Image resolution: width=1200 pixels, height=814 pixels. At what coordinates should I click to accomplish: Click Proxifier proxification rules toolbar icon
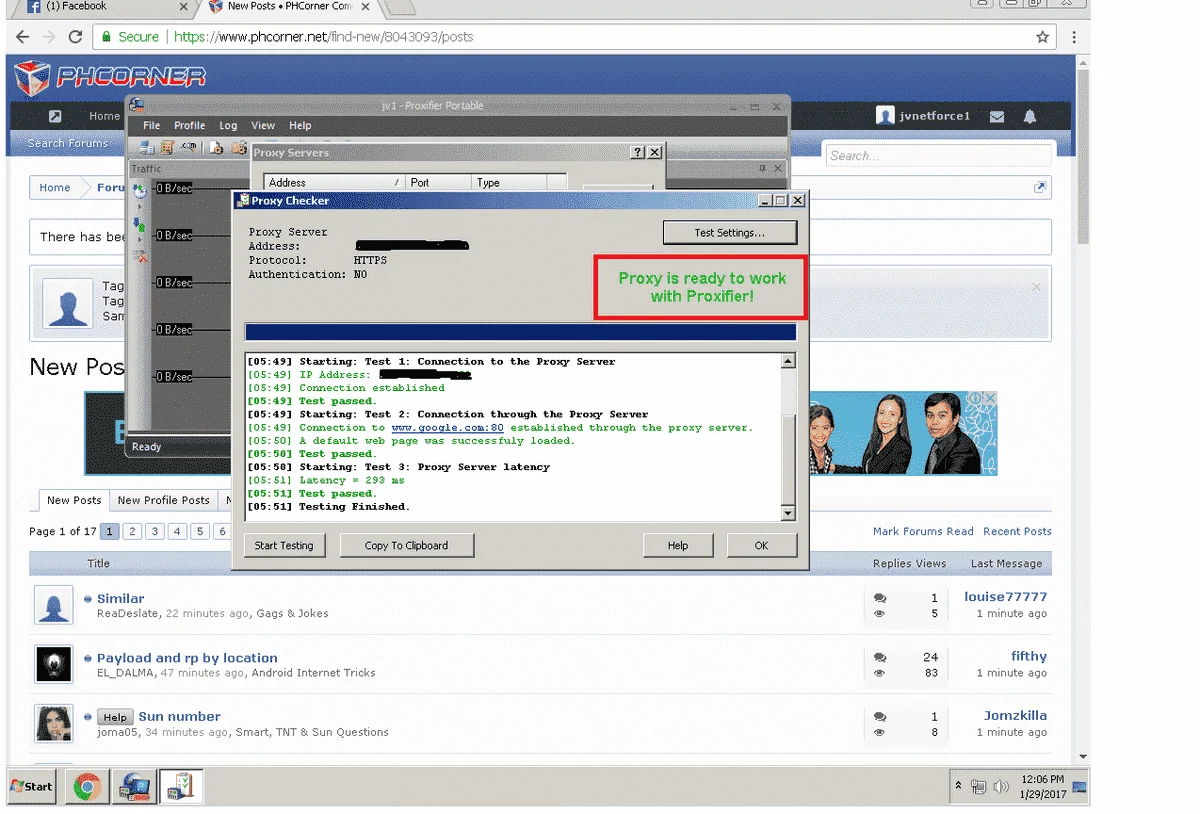point(167,148)
